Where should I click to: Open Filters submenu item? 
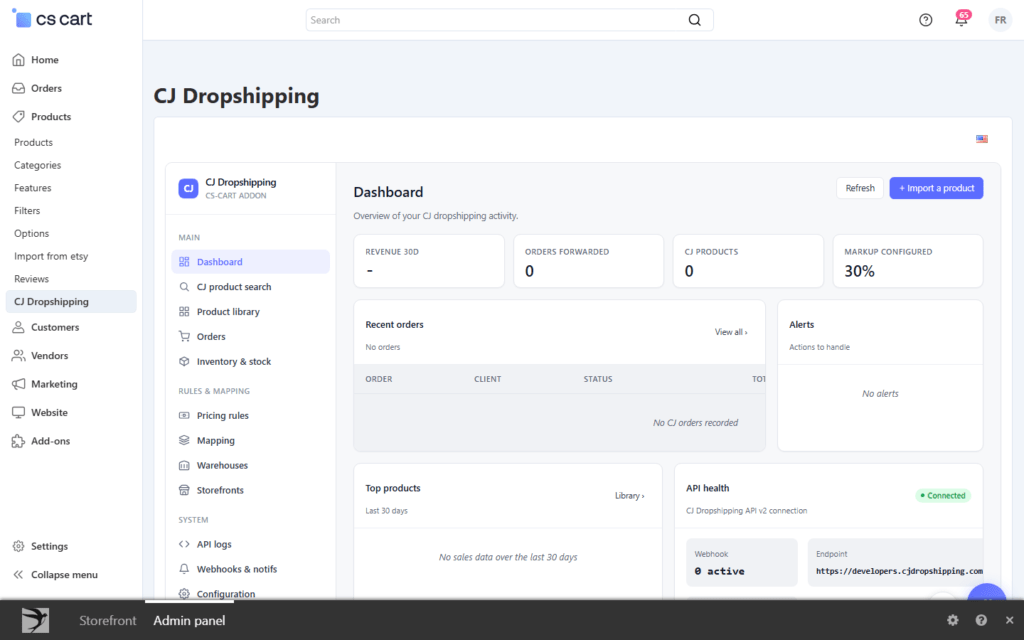point(27,211)
